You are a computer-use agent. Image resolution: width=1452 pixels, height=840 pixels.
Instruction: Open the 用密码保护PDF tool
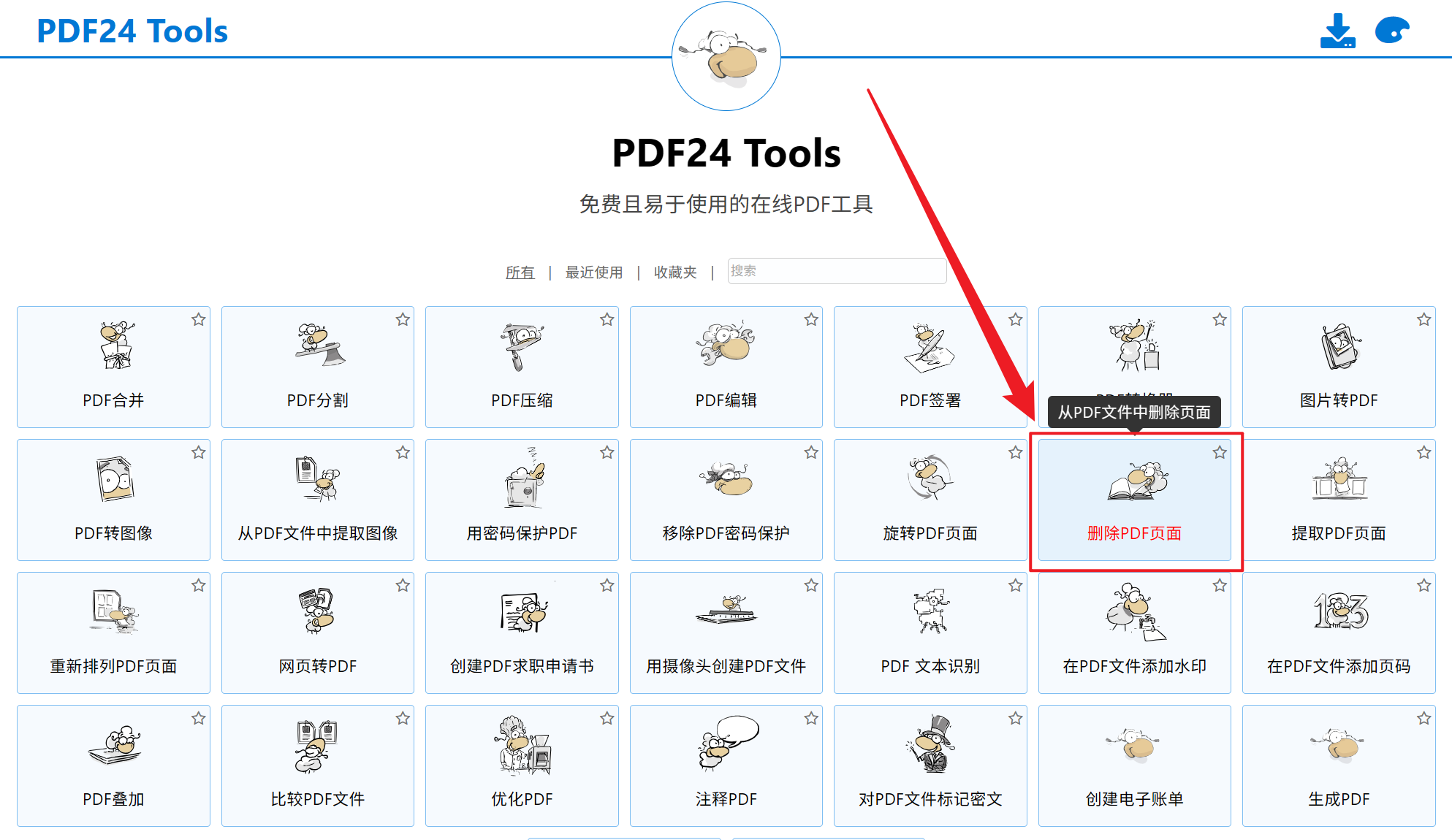(x=521, y=501)
